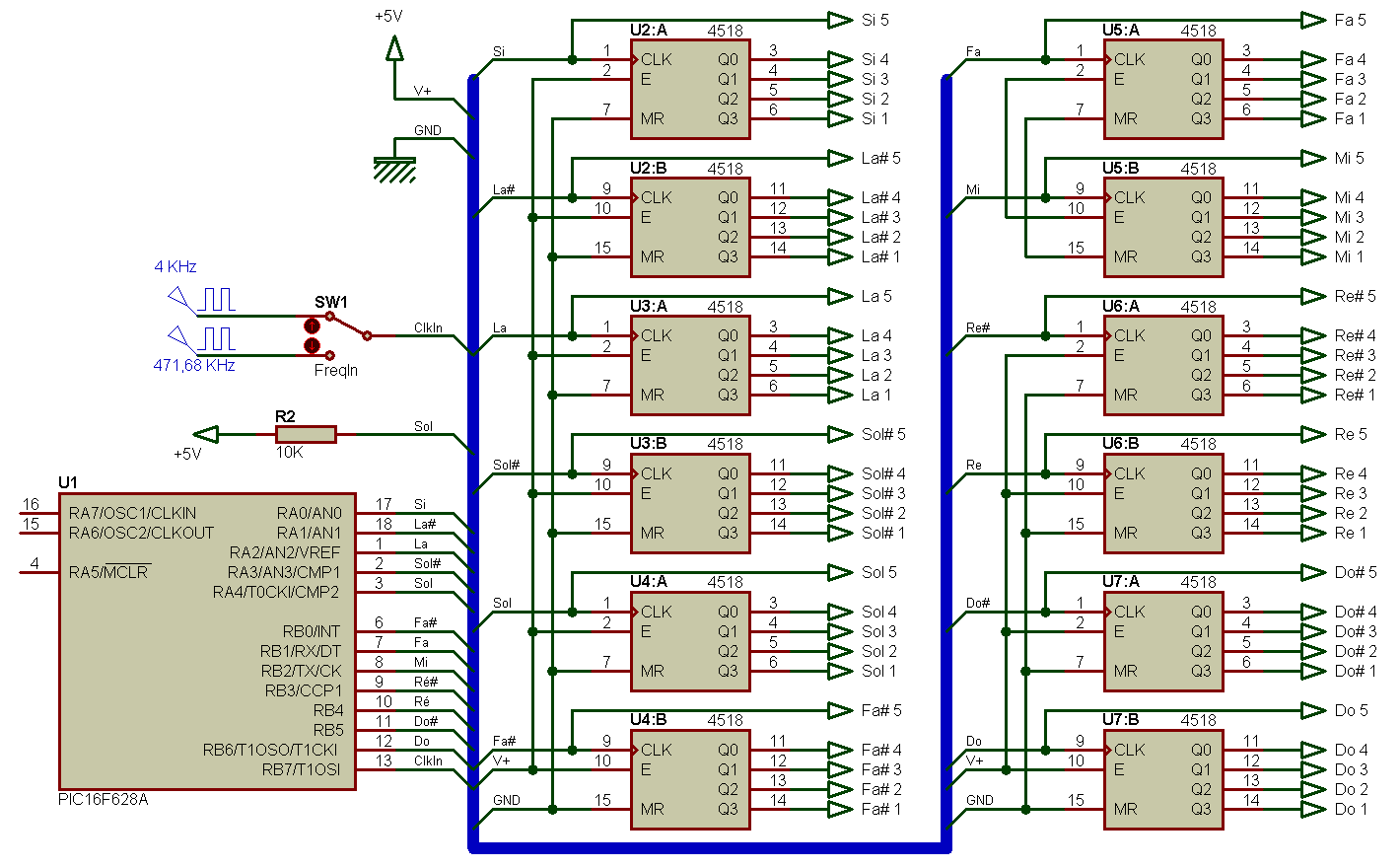Screen dimensions: 1400x868
Task: Select the 471,68 KHz clock generator symbol
Action: 202,338
